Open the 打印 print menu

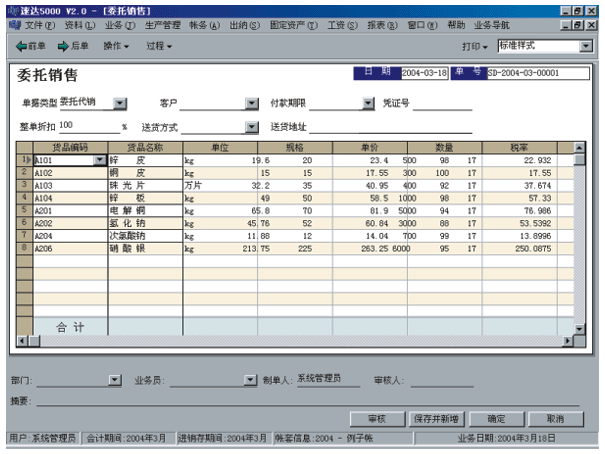coord(474,46)
